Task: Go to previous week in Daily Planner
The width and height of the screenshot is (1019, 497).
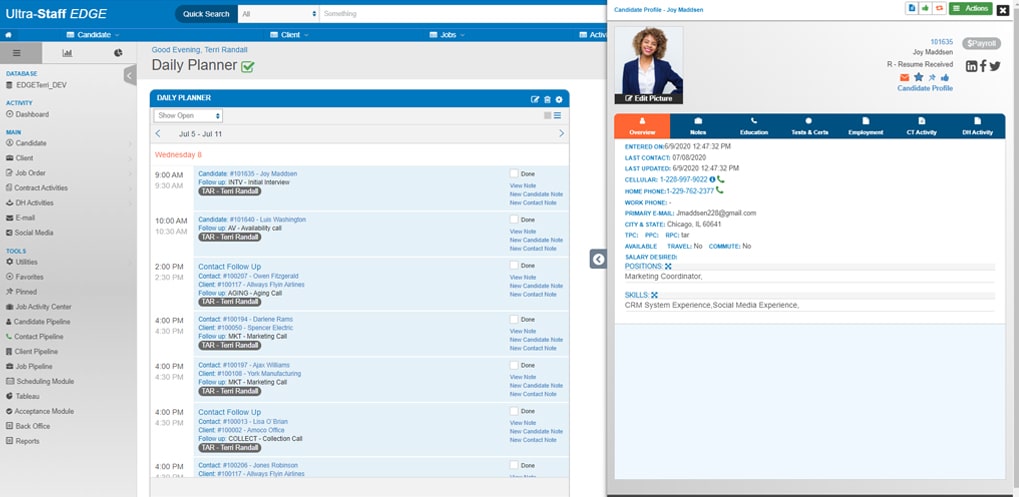Action: 158,133
